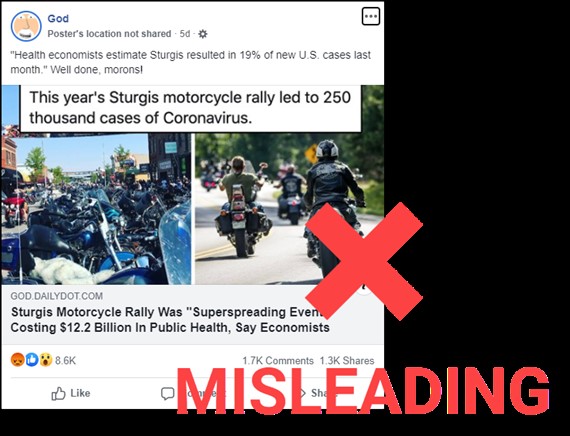Viewport: 570px width, 436px height.
Task: Click the Like button on the post
Action: click(x=71, y=393)
